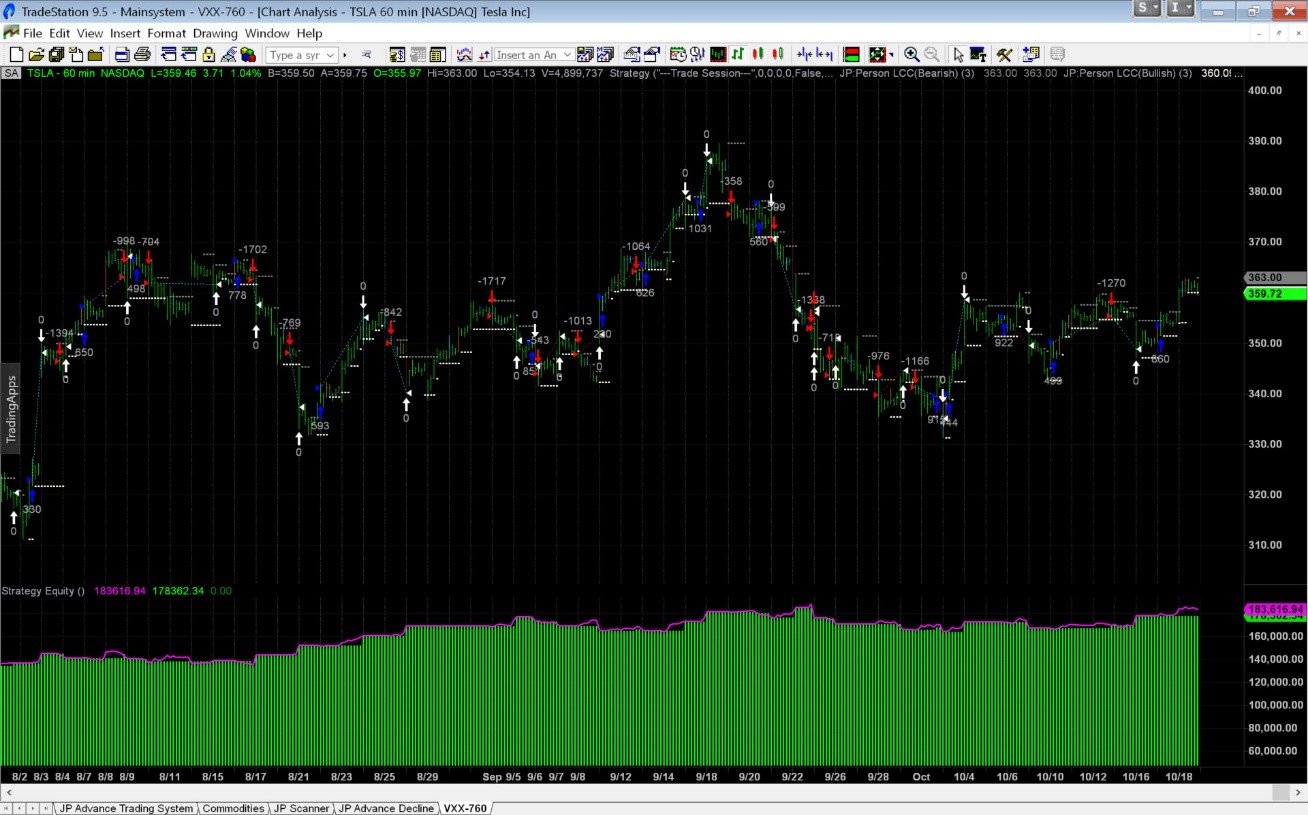Open the Commodities workspace tab
Viewport: 1308px width, 815px height.
[233, 808]
